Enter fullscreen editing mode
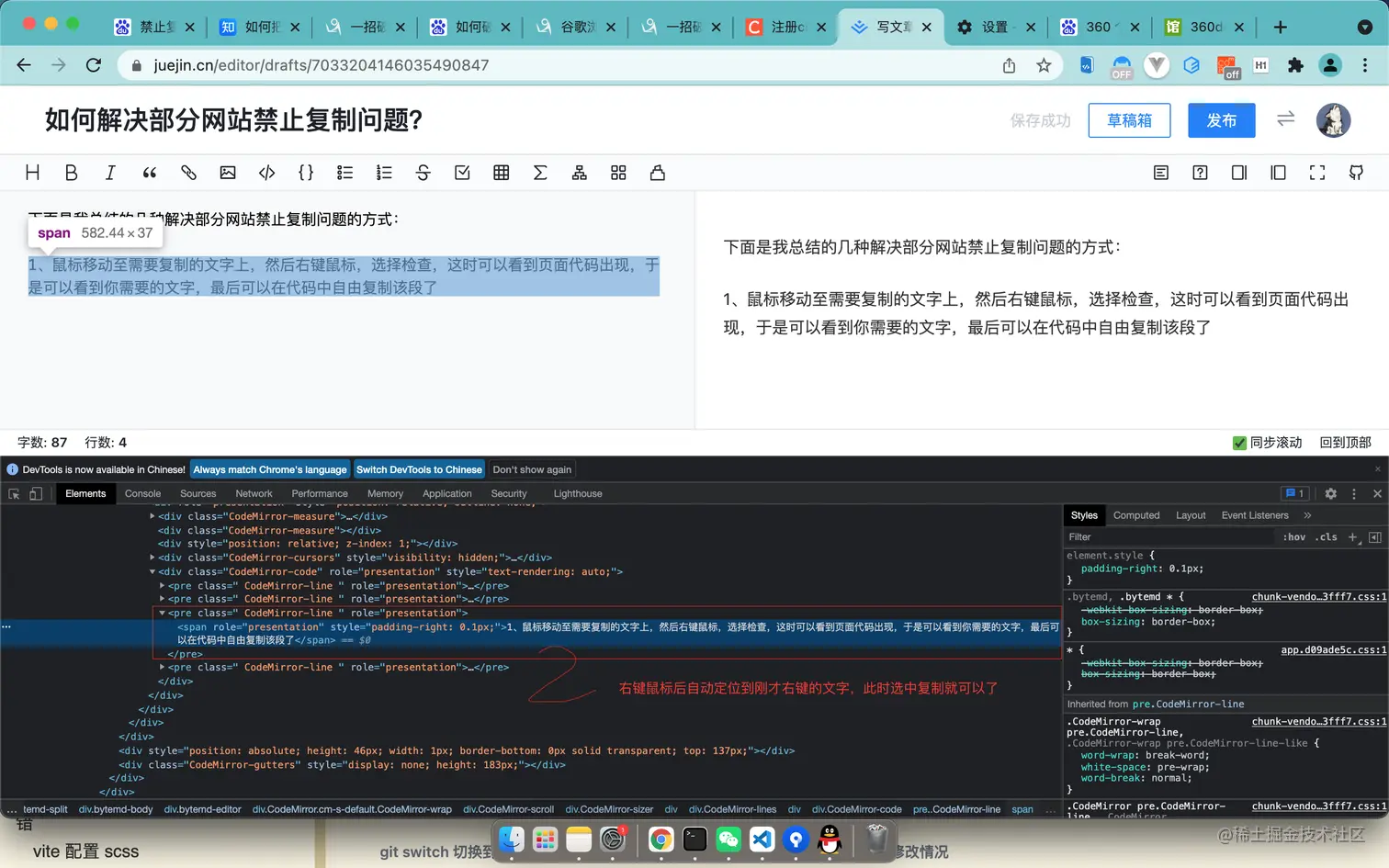This screenshot has width=1389, height=868. tap(1317, 173)
